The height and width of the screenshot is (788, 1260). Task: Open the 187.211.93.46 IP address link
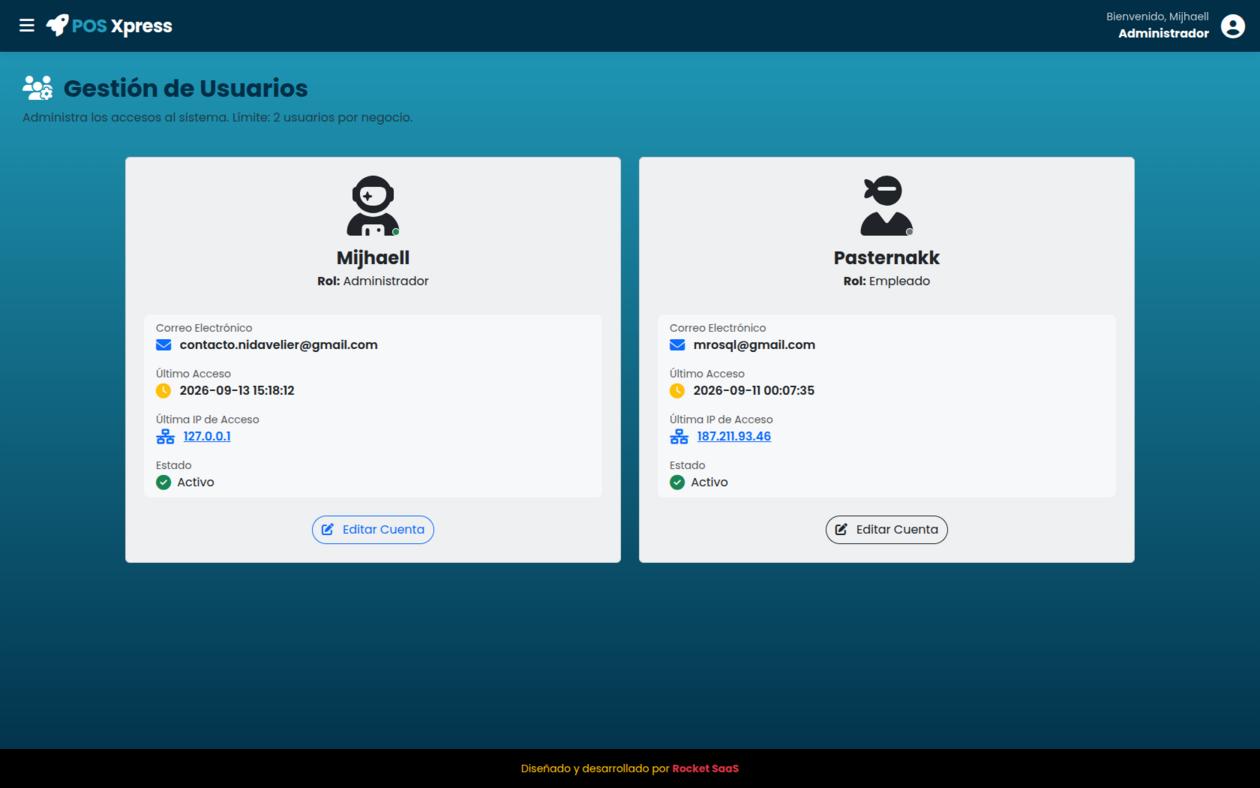[734, 437]
